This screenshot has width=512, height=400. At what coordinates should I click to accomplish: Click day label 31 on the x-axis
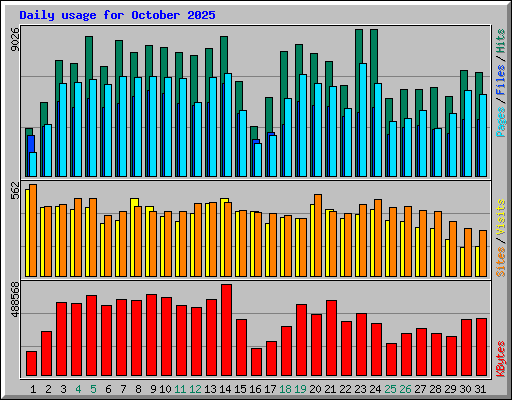click(x=480, y=389)
